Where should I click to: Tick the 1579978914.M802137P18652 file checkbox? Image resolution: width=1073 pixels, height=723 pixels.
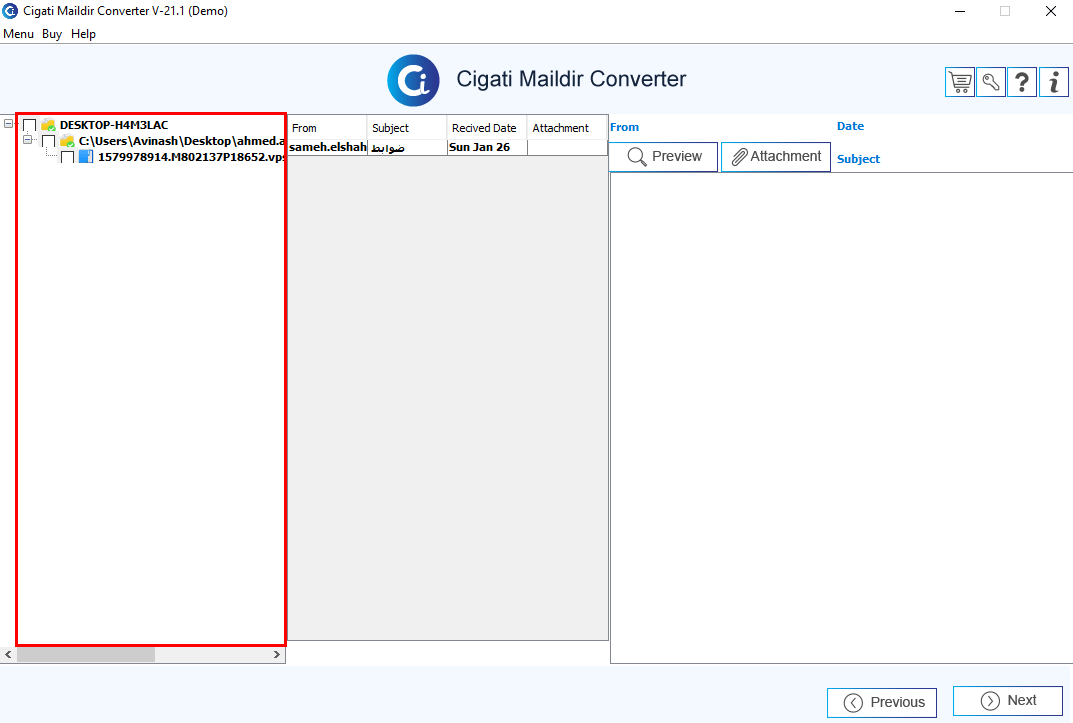[67, 157]
